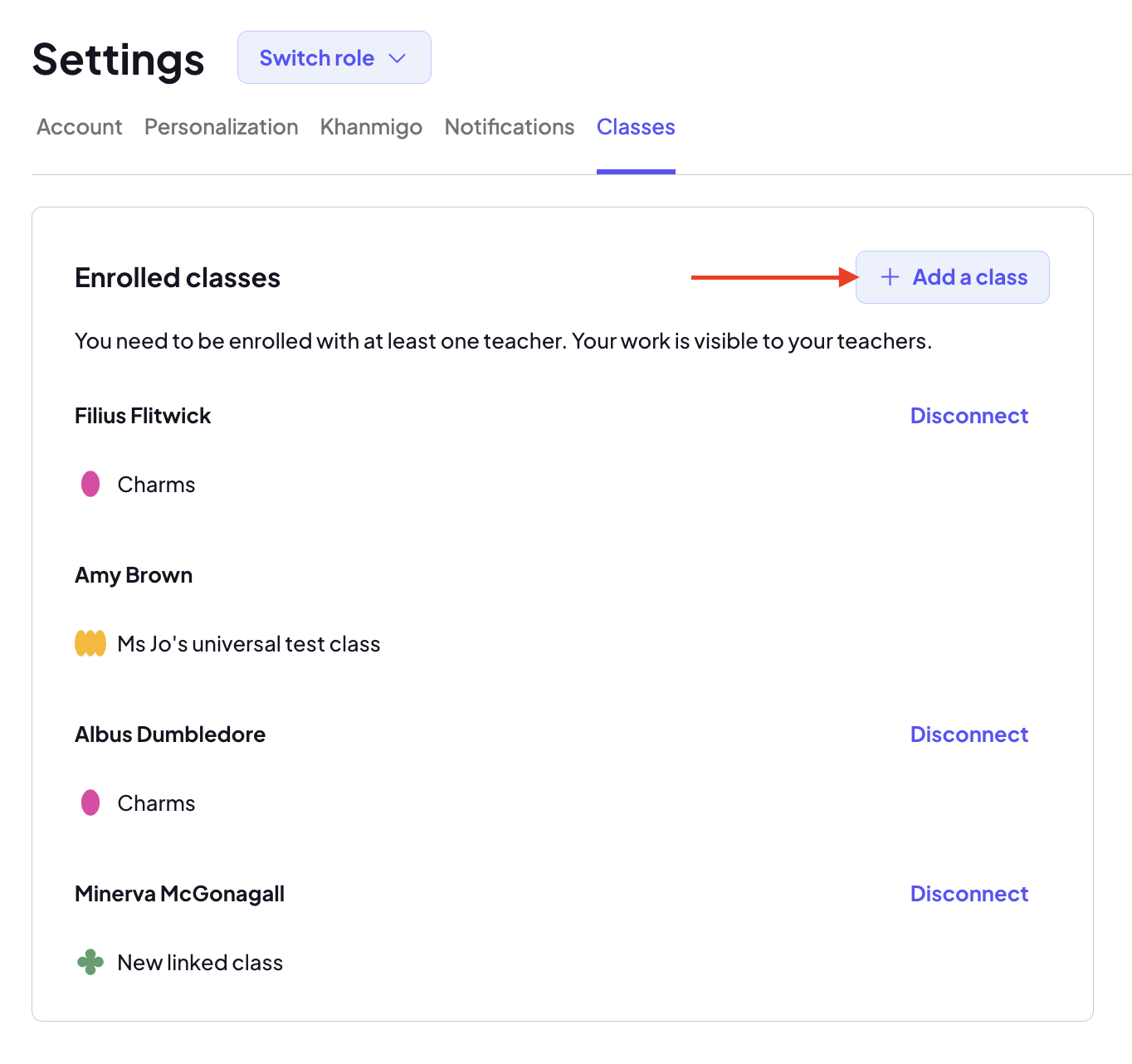Click the Charms class under Albus Dumbledore
The width and height of the screenshot is (1132, 1064).
pyautogui.click(x=157, y=803)
